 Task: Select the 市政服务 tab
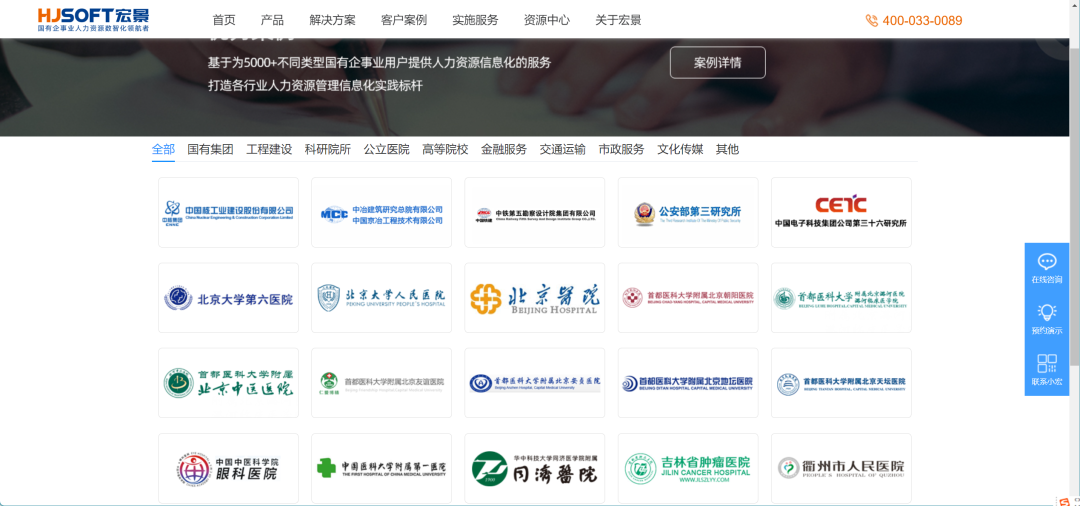tap(621, 149)
